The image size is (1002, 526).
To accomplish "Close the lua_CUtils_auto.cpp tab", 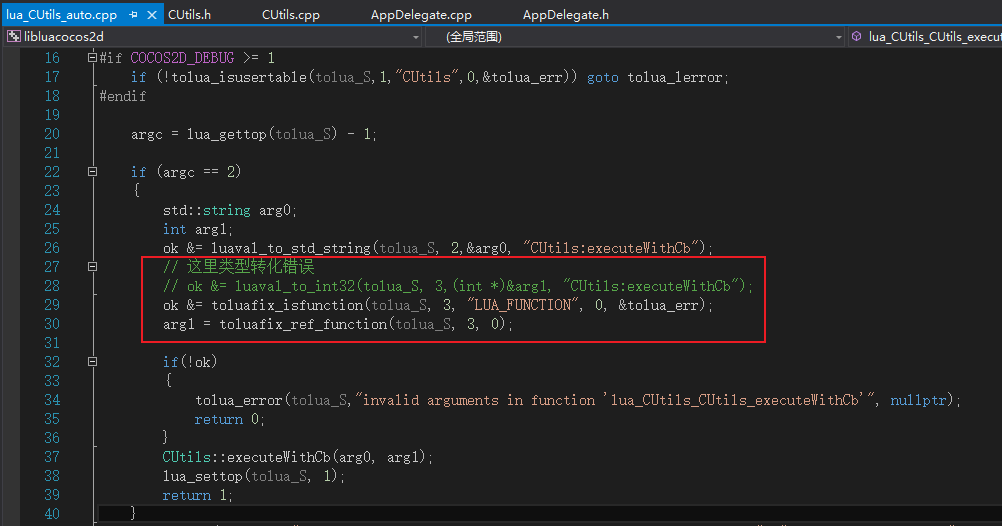I will [150, 15].
